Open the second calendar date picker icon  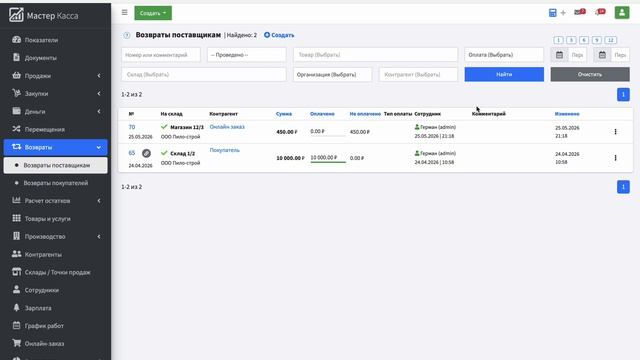602,55
